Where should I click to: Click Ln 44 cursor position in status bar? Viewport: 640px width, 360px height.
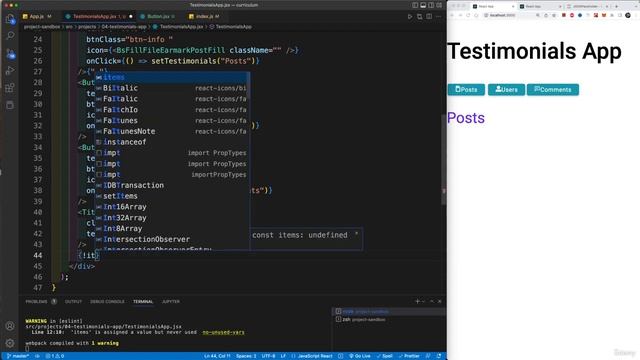point(218,356)
